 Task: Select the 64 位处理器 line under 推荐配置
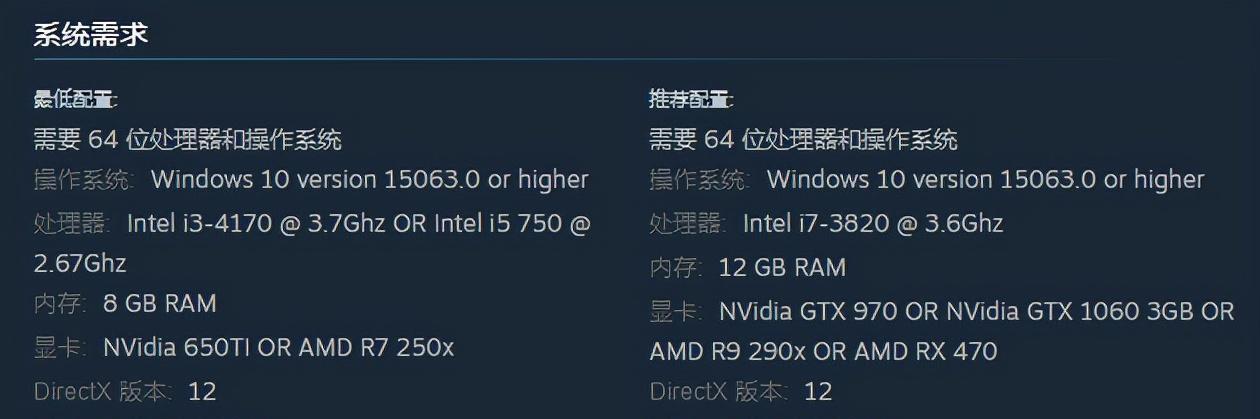point(804,139)
